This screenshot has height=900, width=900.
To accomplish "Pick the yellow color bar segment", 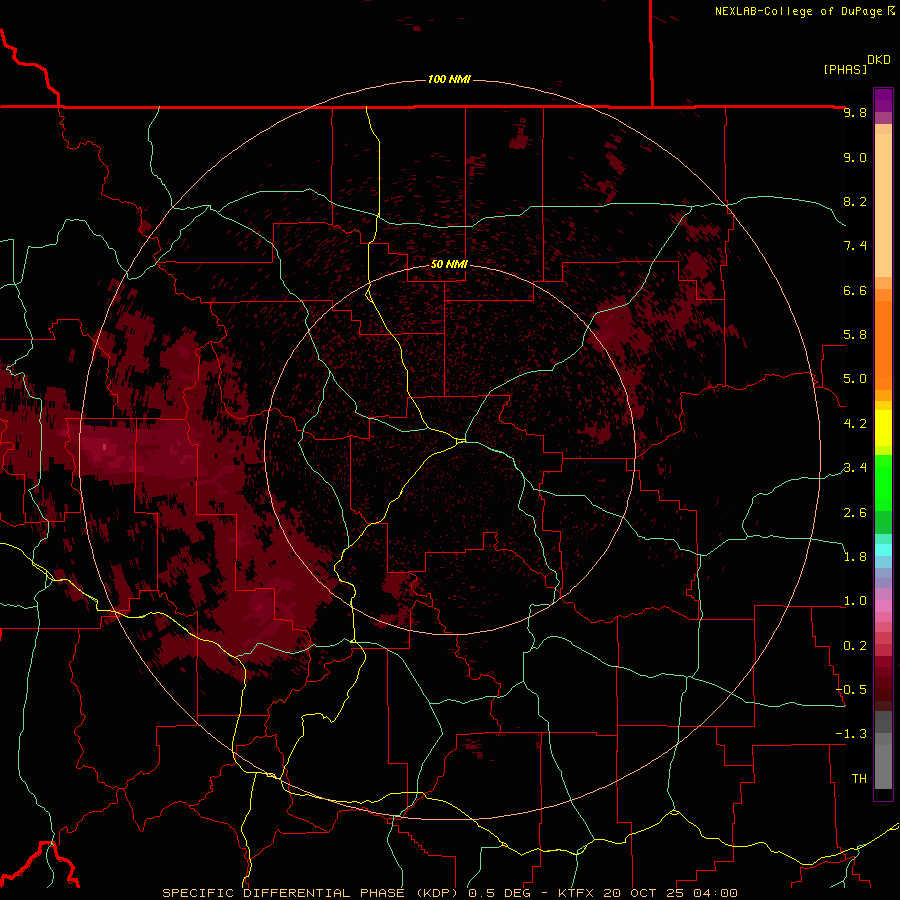I will (x=883, y=428).
